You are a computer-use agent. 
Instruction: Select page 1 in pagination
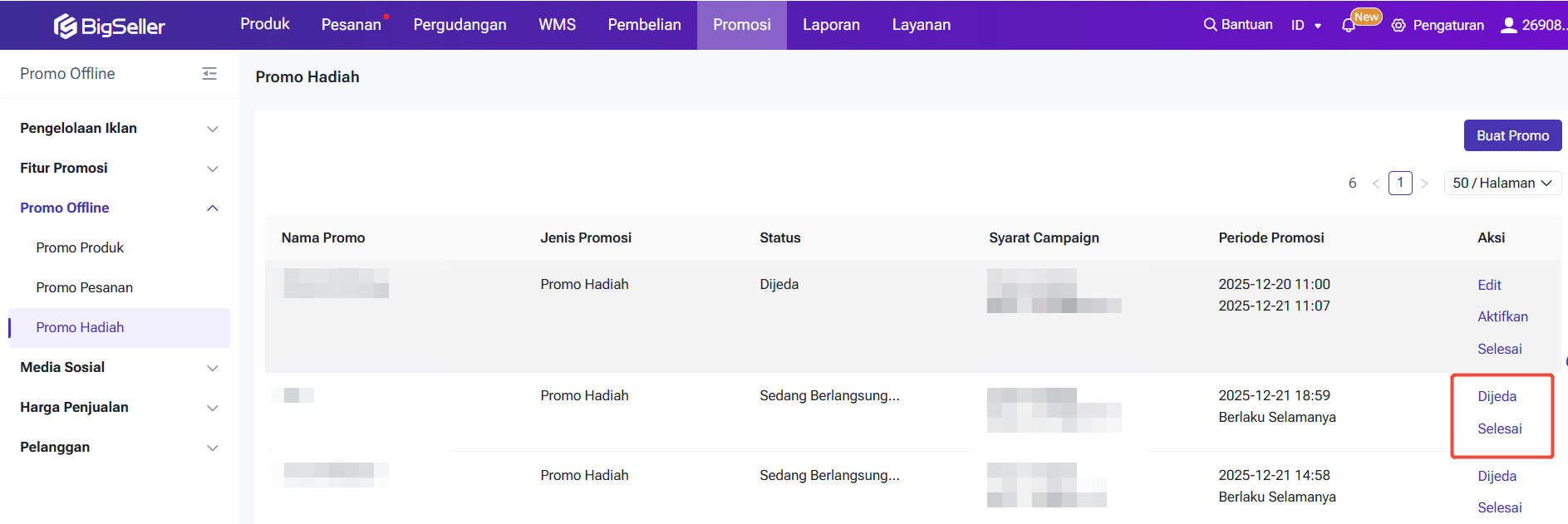point(1400,183)
